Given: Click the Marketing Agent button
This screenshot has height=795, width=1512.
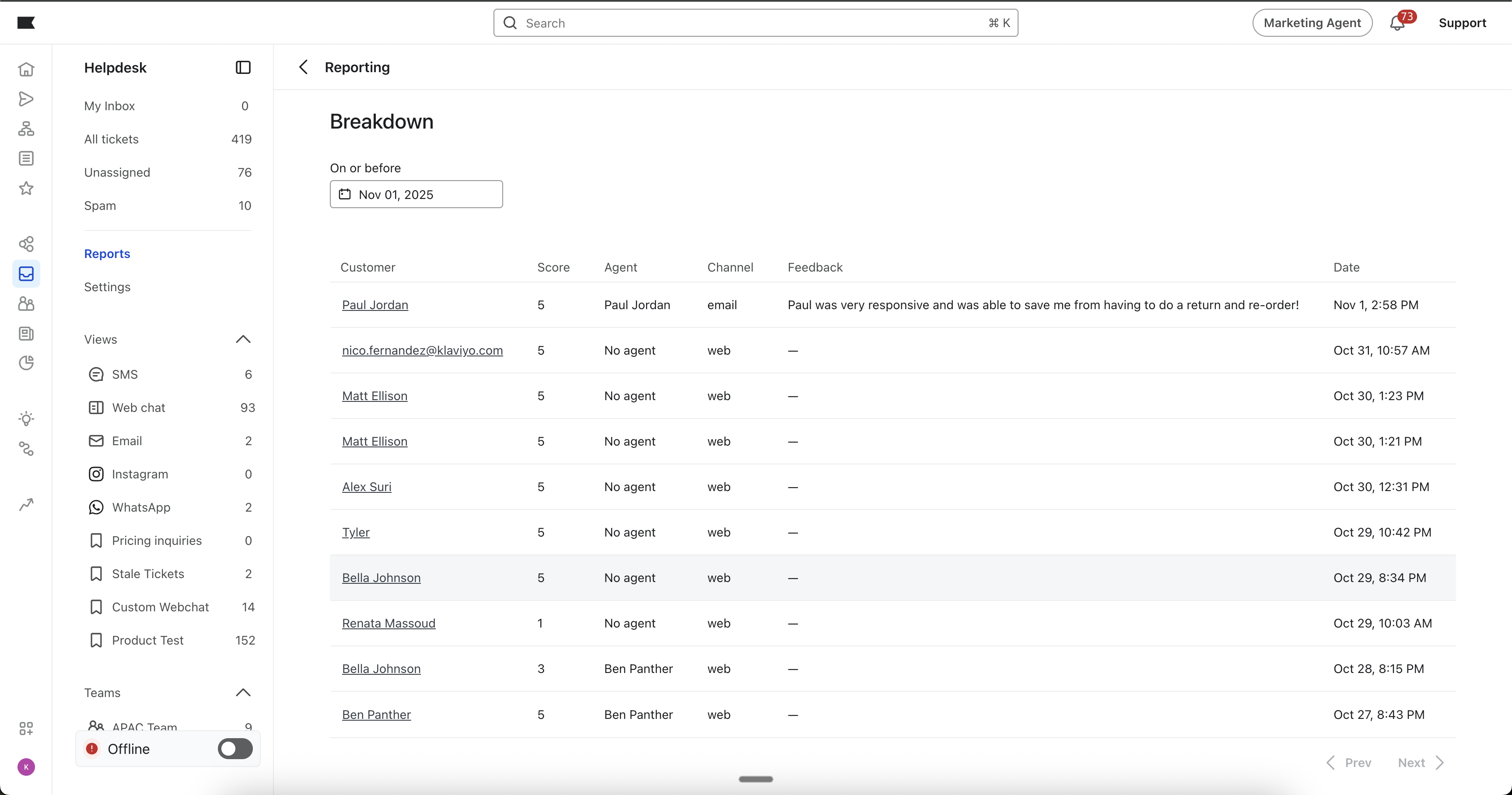Looking at the screenshot, I should point(1312,23).
